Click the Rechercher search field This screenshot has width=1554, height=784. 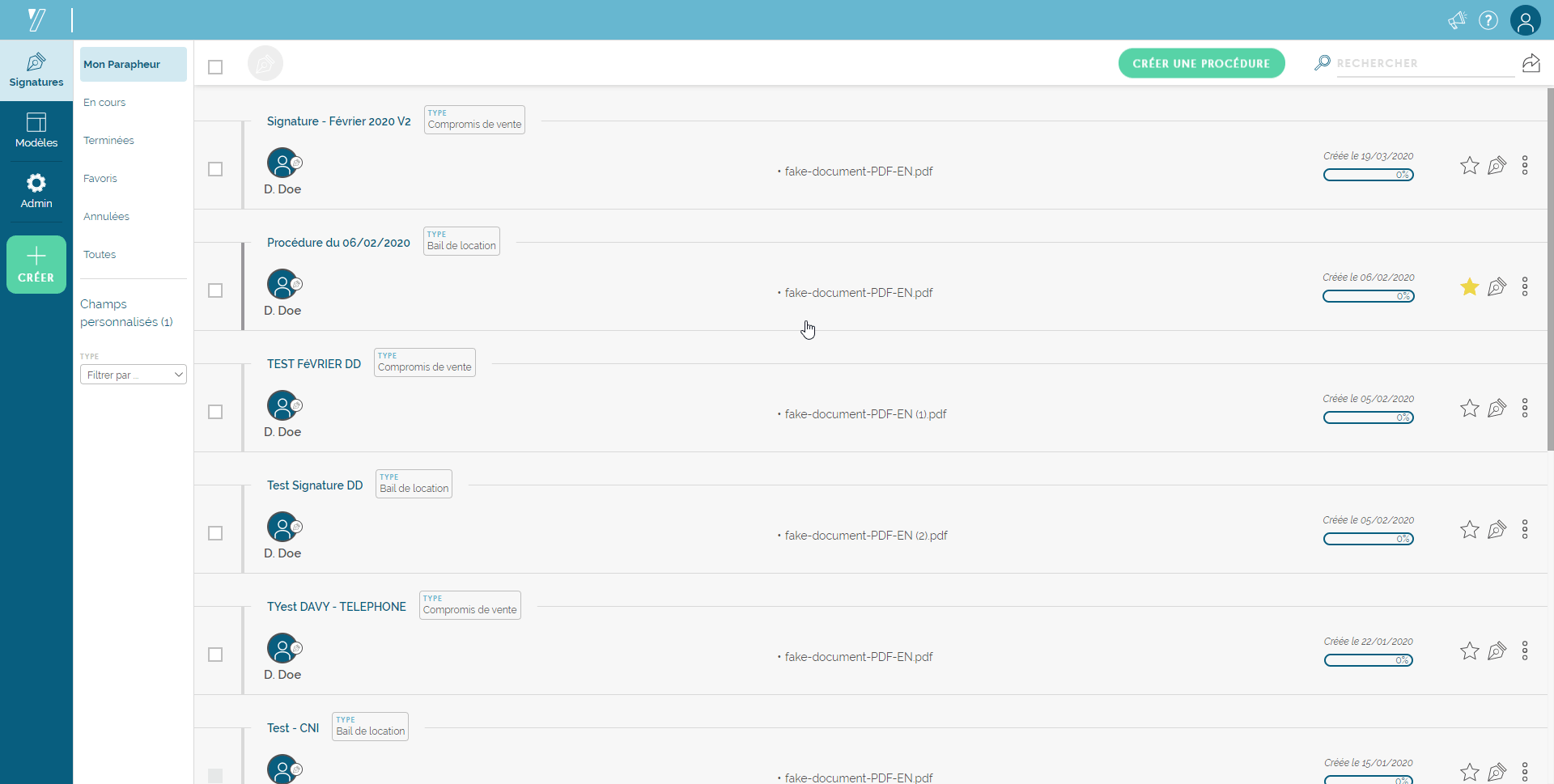[1424, 63]
